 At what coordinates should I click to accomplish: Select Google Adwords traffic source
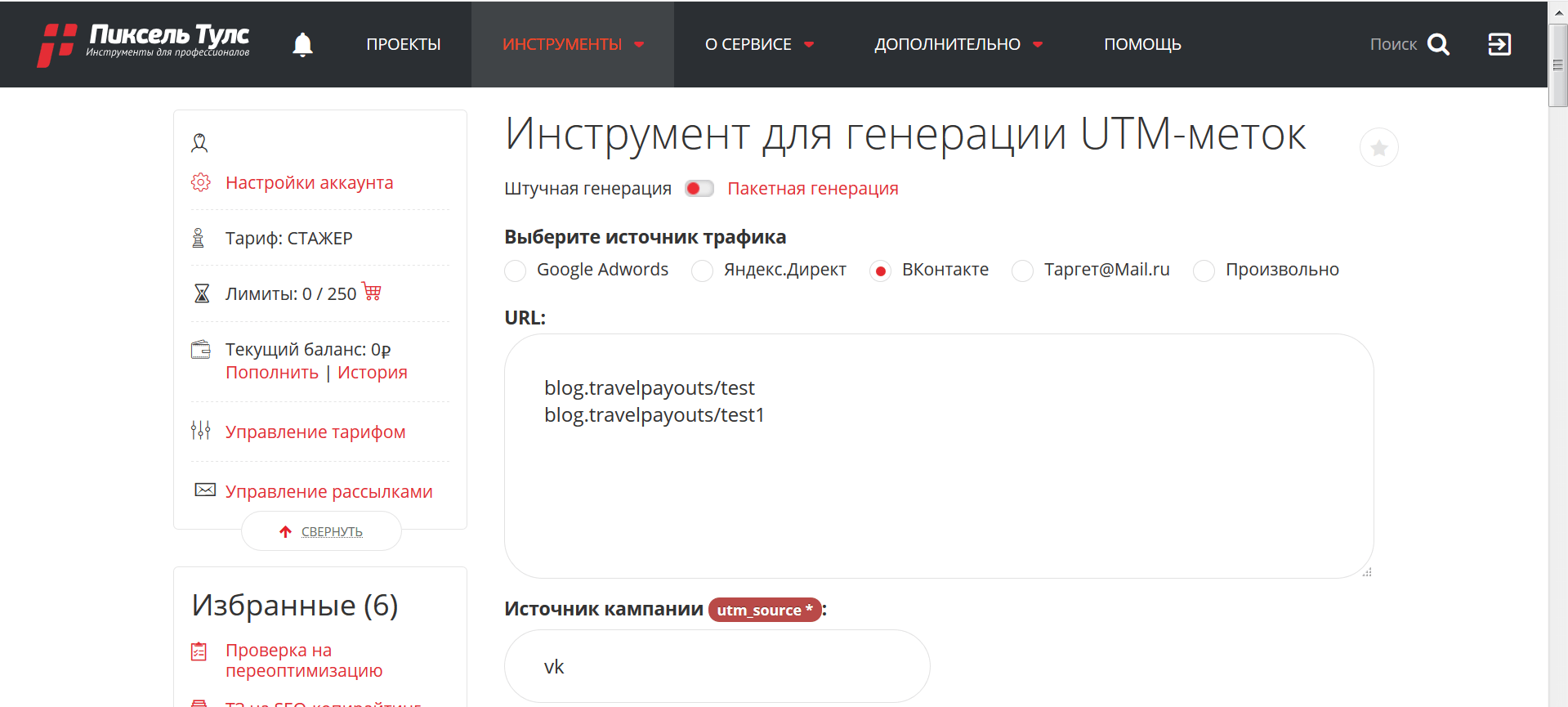coord(516,271)
